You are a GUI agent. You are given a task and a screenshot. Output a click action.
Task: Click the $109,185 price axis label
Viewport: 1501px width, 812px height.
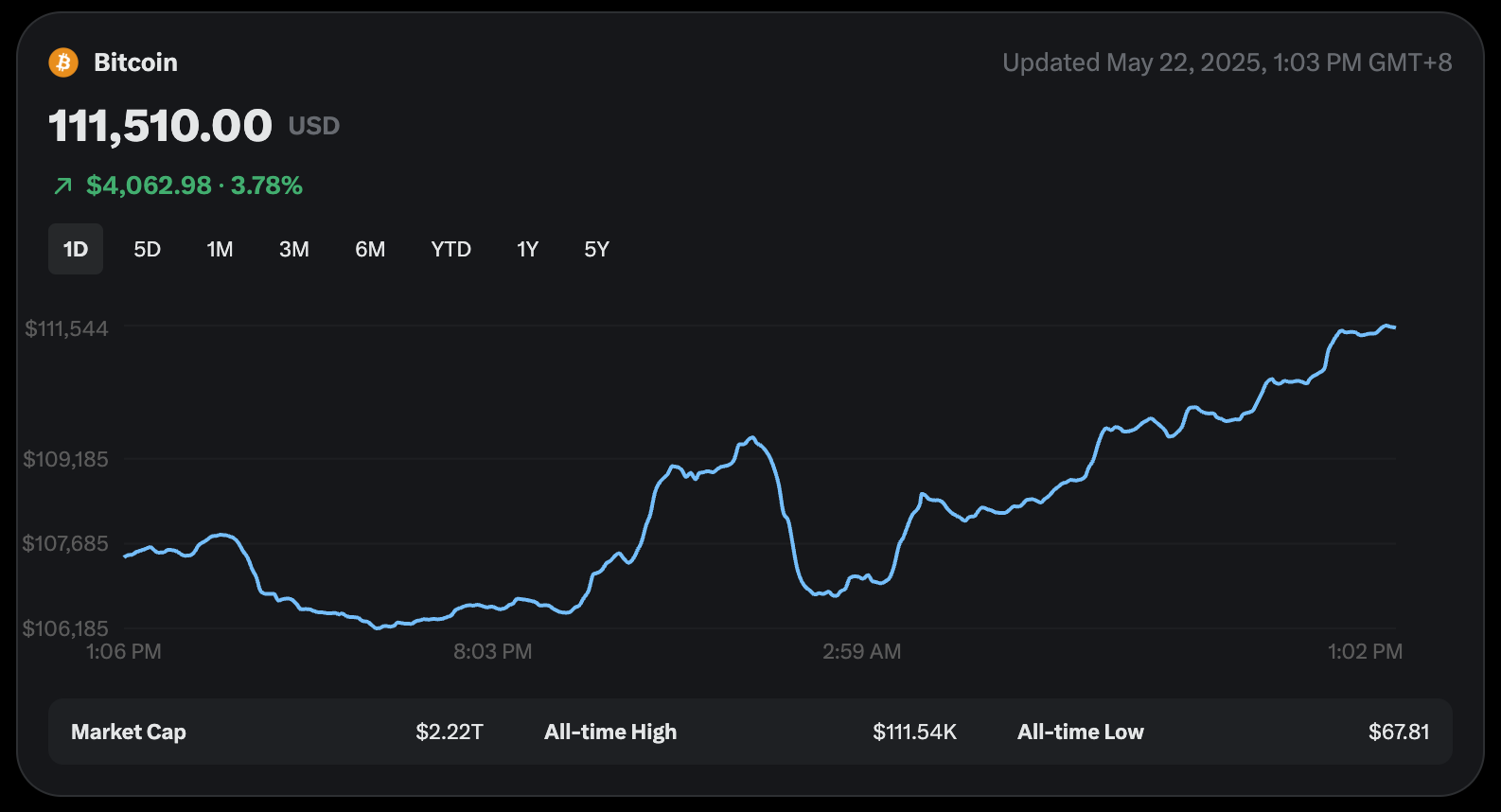tap(66, 459)
